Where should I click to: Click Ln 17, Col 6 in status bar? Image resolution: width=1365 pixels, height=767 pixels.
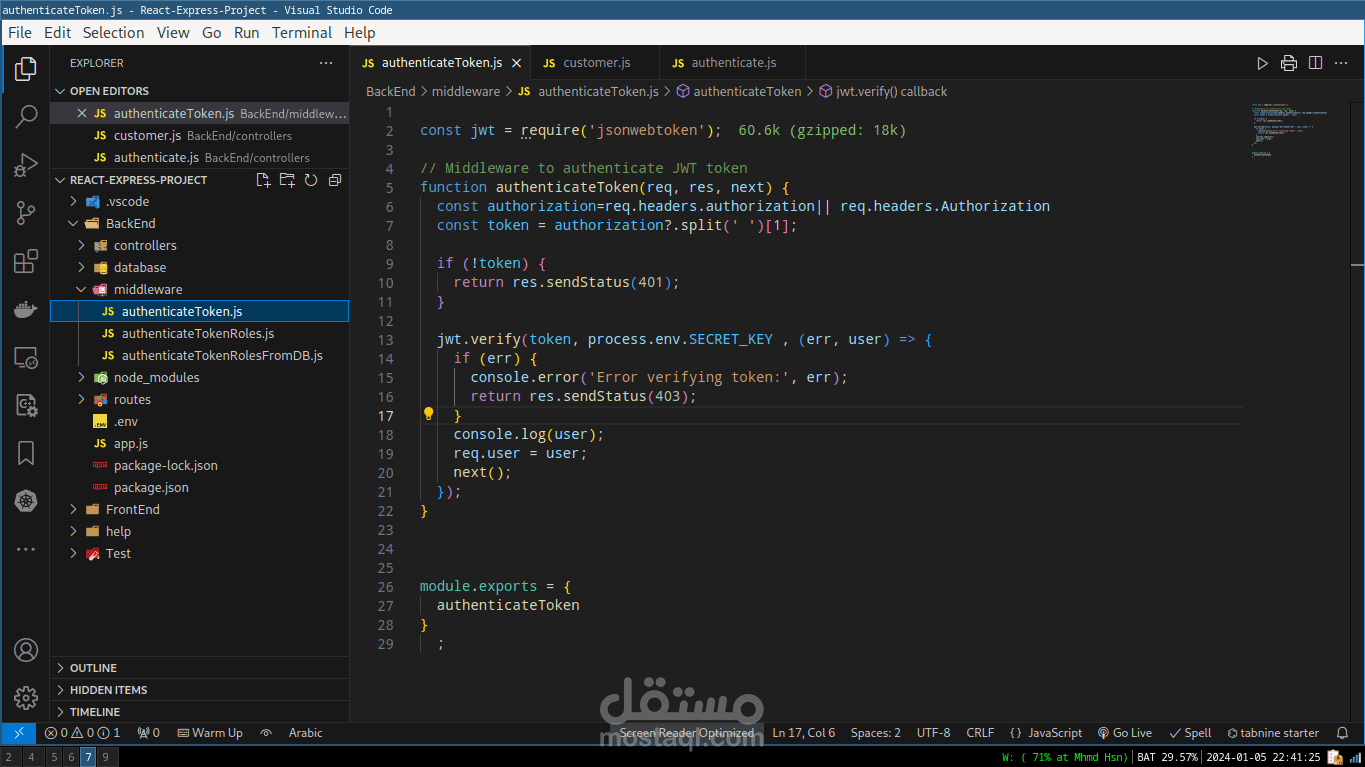(804, 733)
